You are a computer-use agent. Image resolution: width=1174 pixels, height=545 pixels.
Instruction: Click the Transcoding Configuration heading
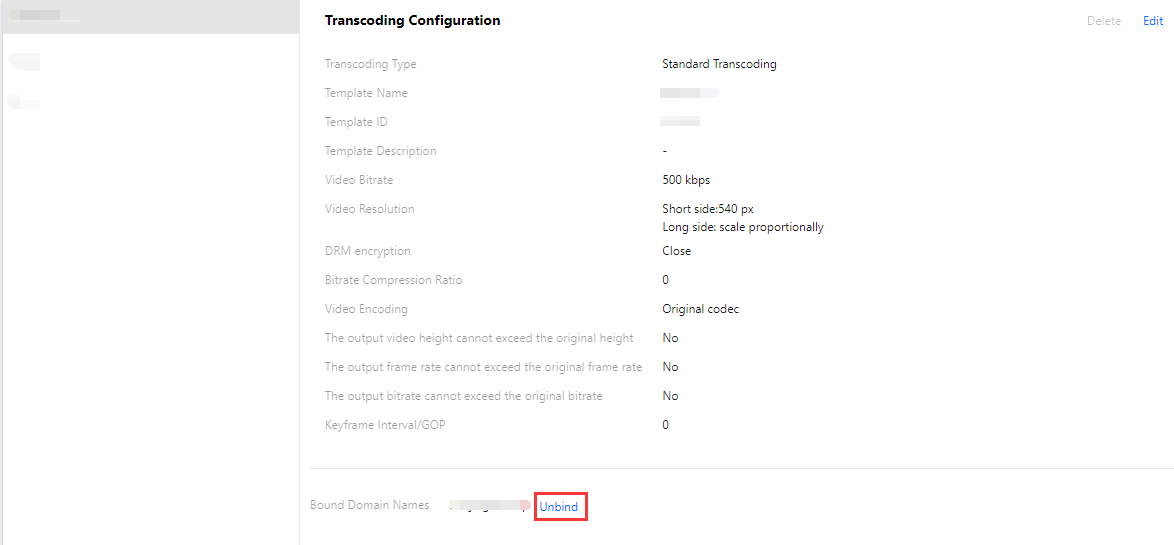[412, 20]
